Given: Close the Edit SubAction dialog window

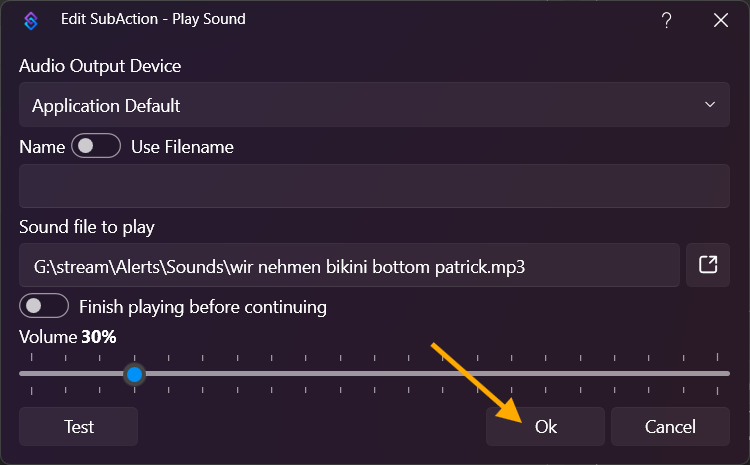Looking at the screenshot, I should pyautogui.click(x=720, y=19).
